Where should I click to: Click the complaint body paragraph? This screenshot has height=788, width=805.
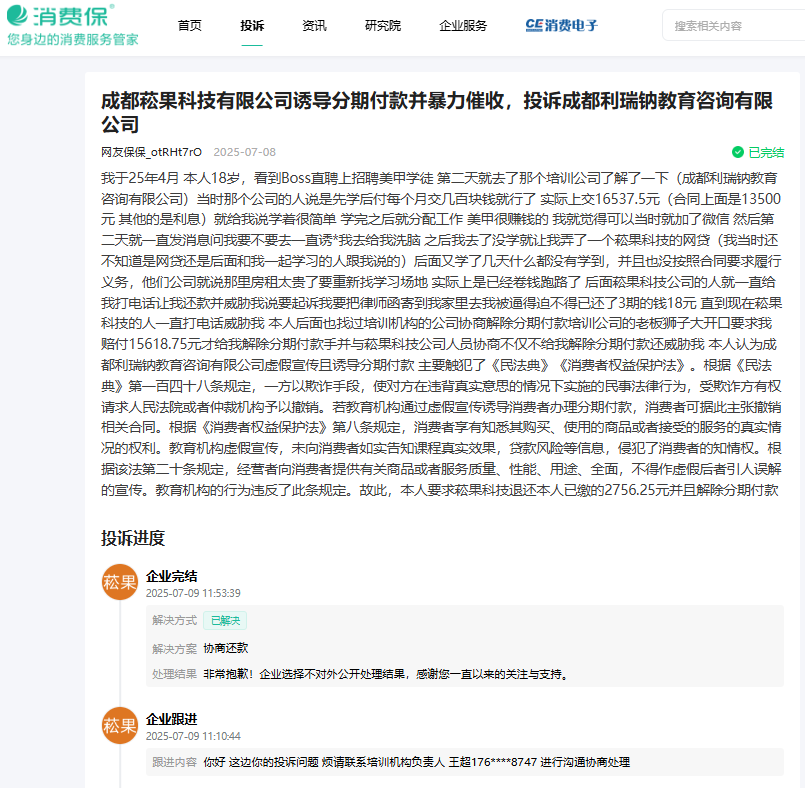click(442, 334)
